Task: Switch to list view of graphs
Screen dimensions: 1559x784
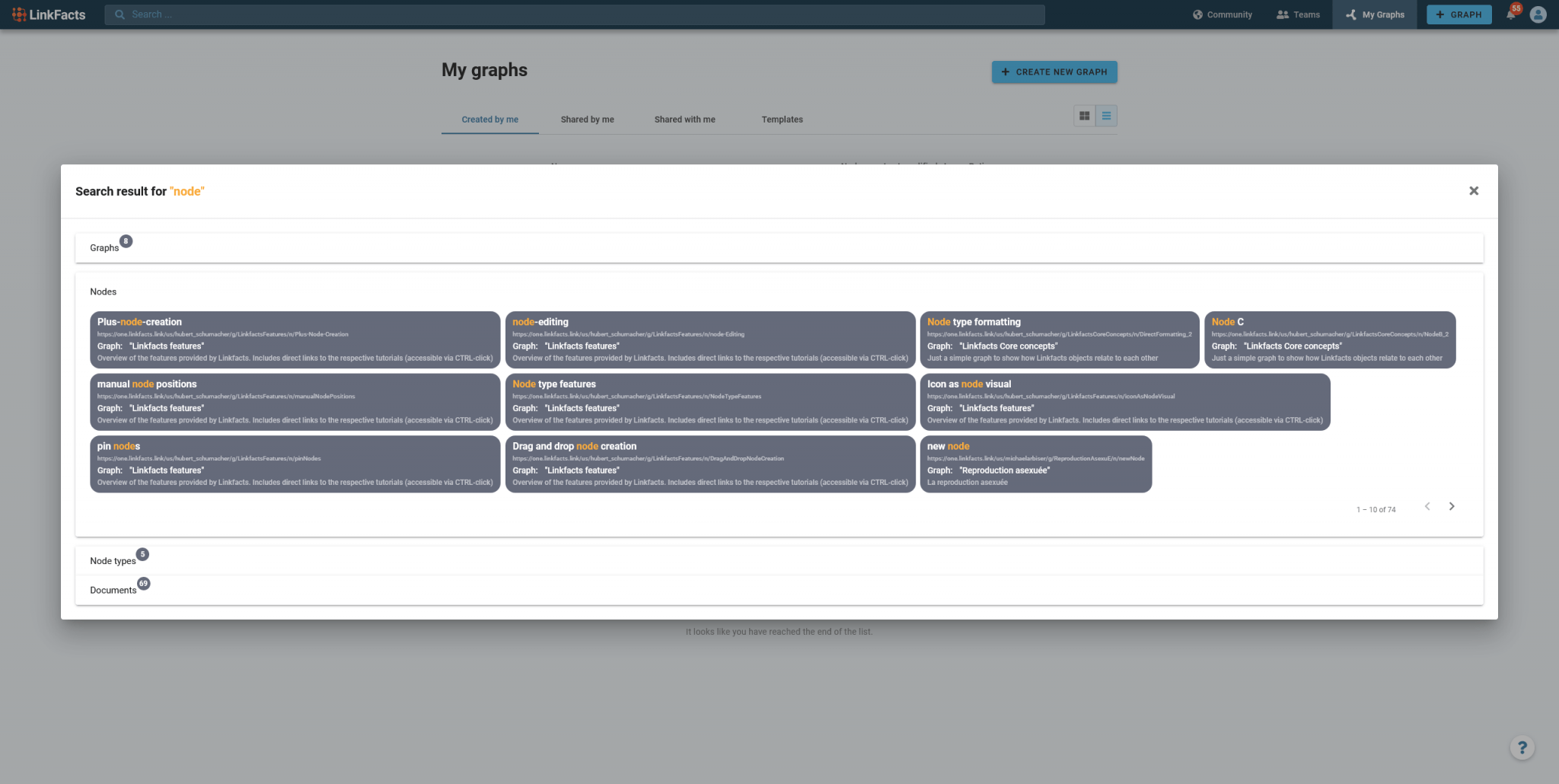Action: coord(1106,116)
